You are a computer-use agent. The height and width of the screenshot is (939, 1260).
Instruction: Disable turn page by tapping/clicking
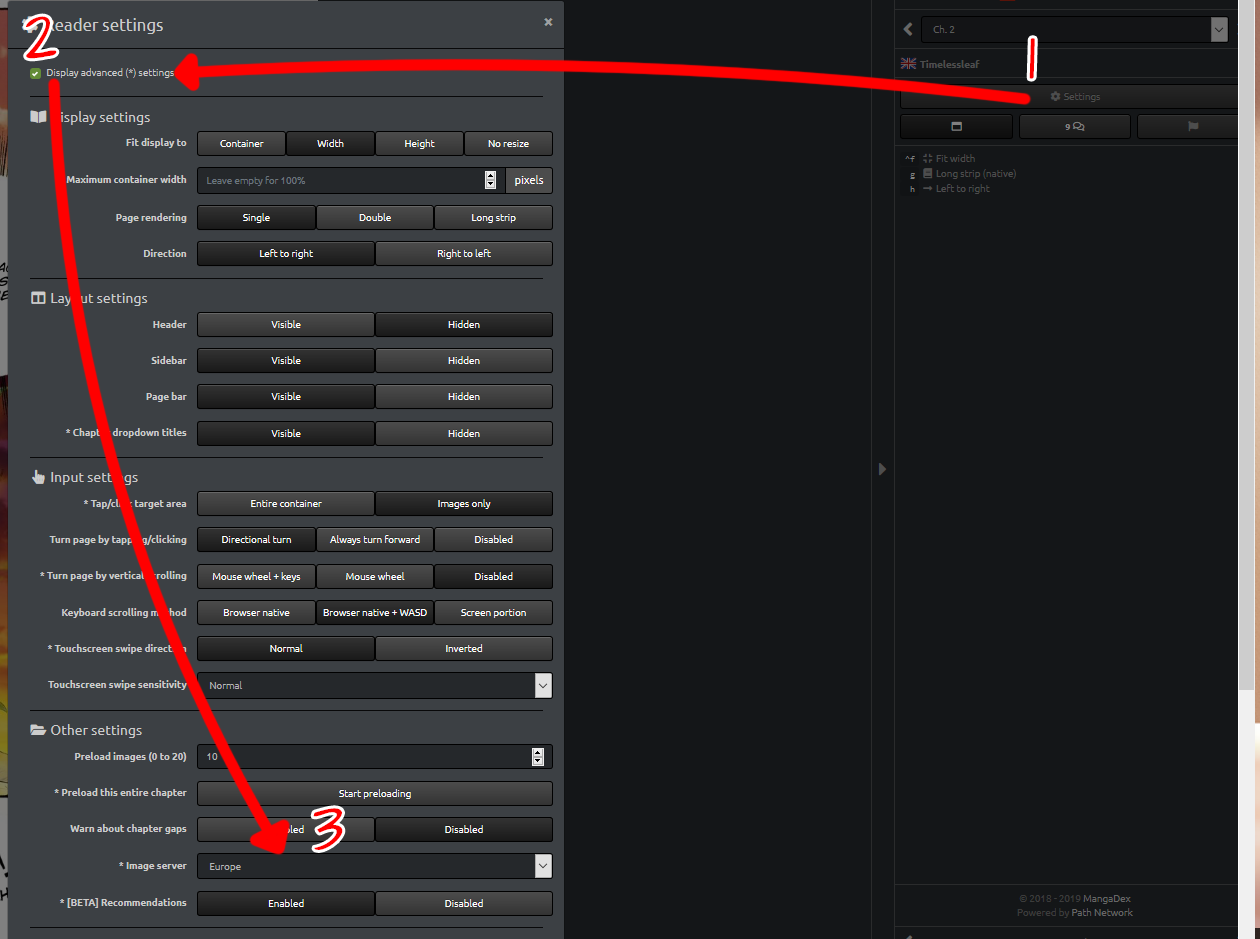click(x=493, y=539)
